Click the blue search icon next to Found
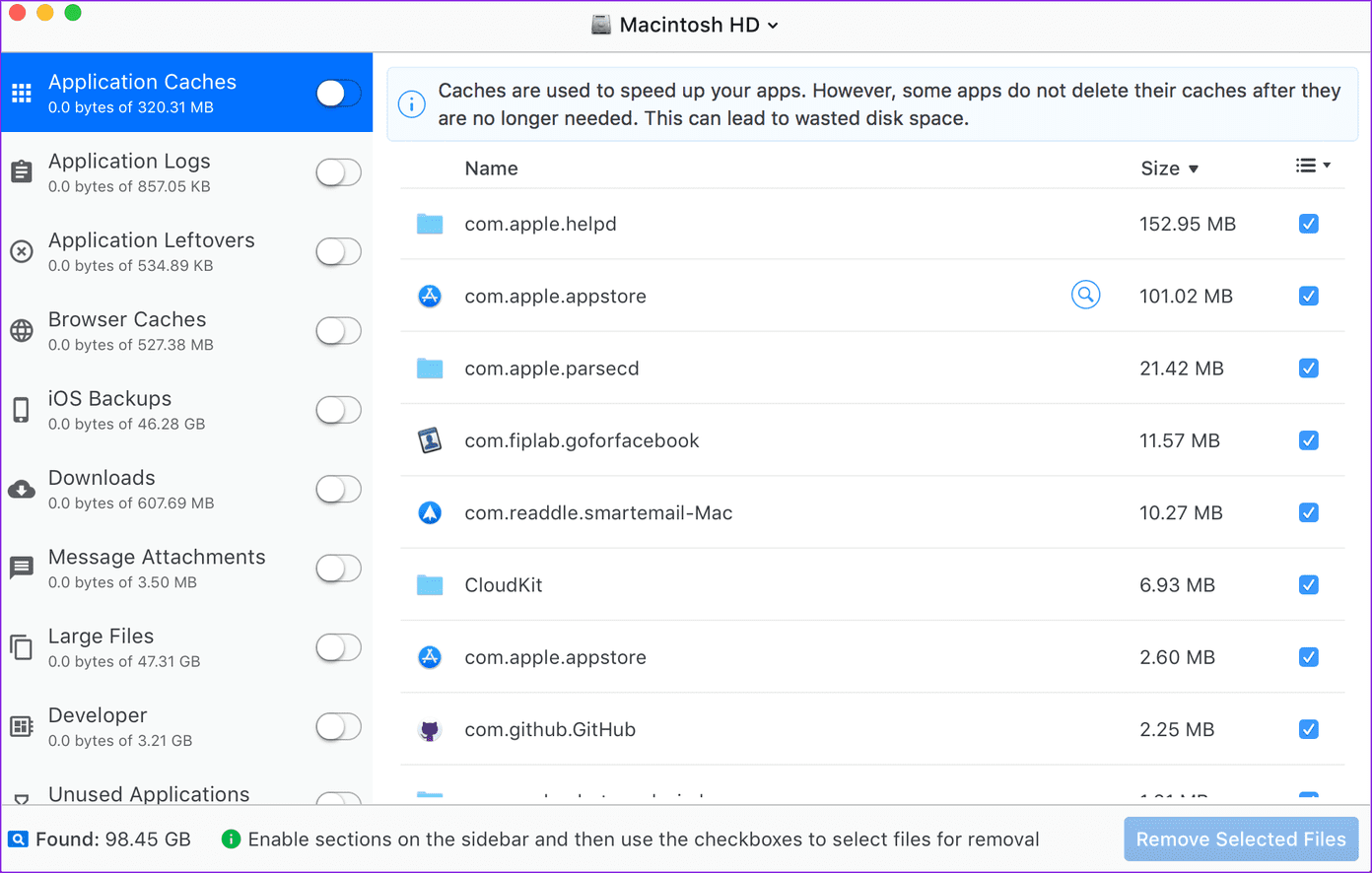Screen dimensions: 1372x873 (x=19, y=839)
